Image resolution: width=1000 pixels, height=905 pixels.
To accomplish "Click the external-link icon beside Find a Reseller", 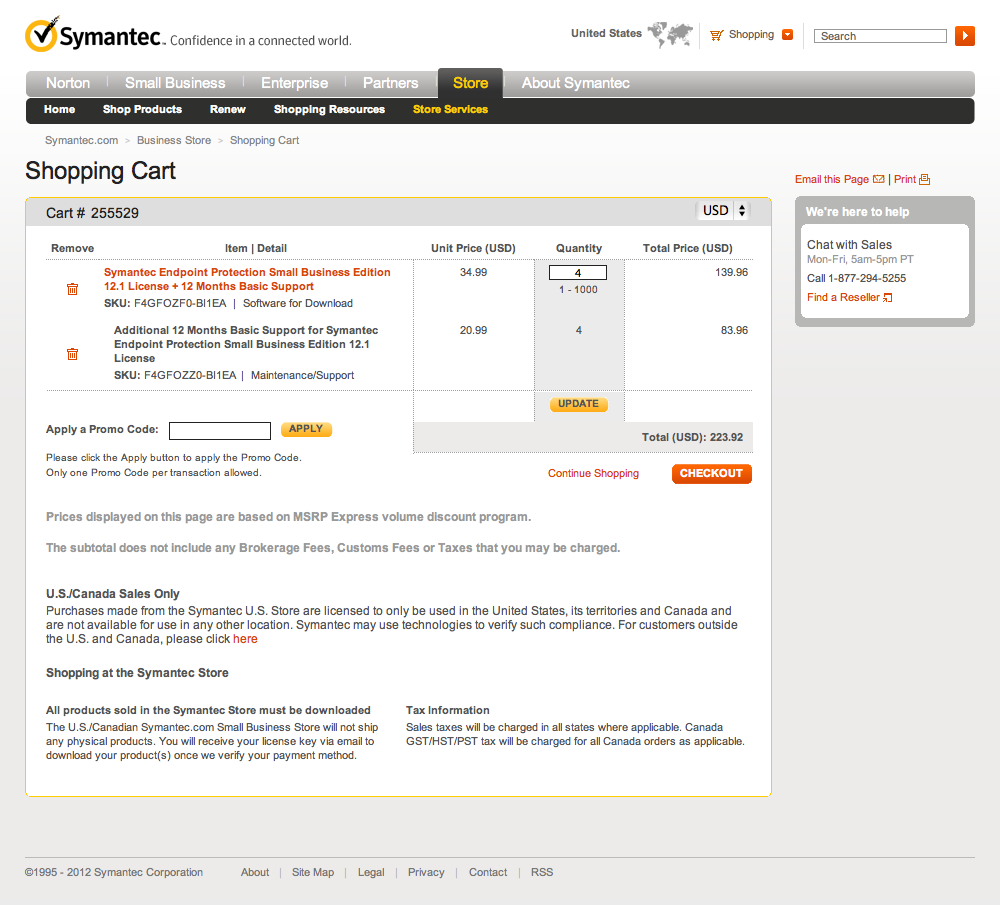I will [x=886, y=297].
